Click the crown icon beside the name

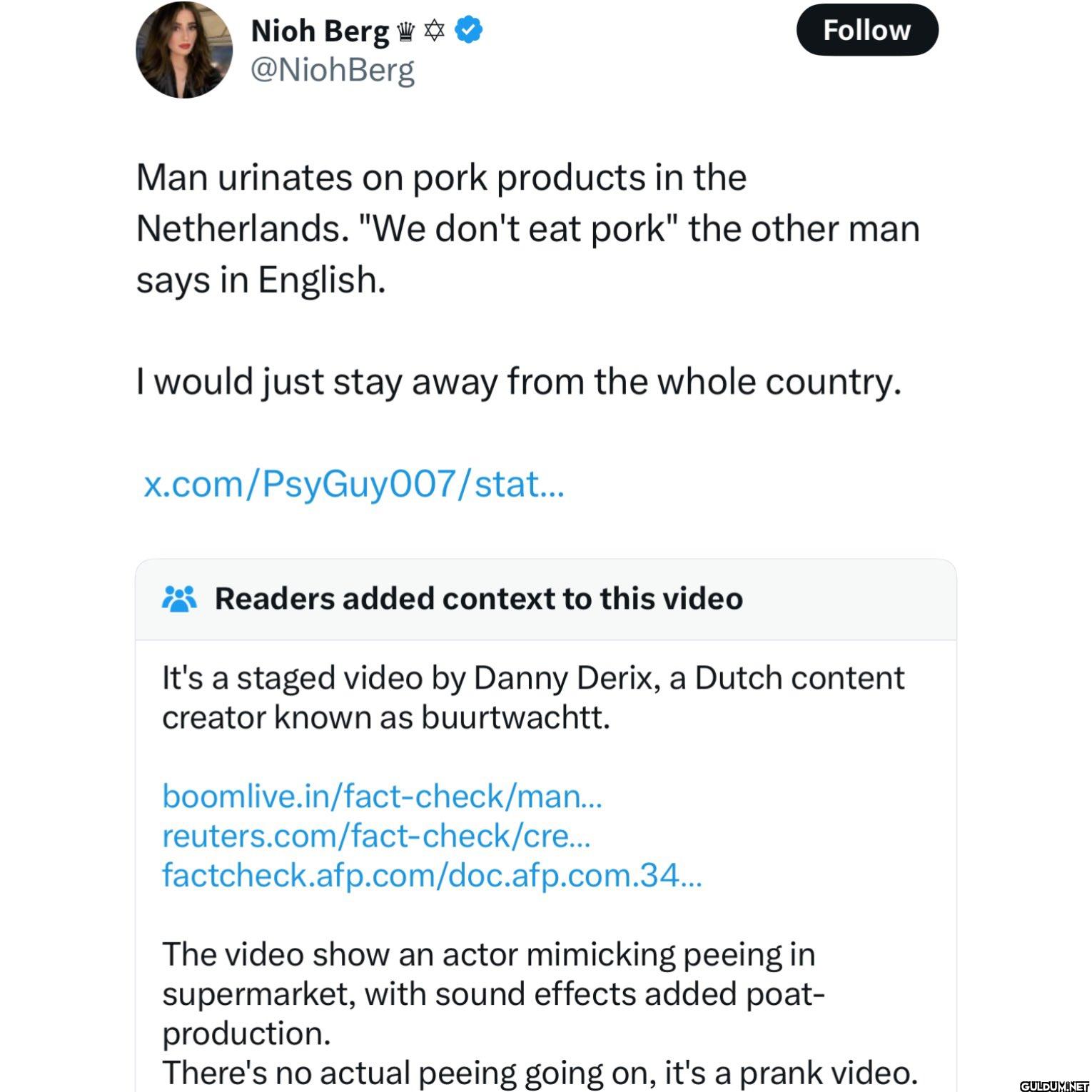coord(405,31)
